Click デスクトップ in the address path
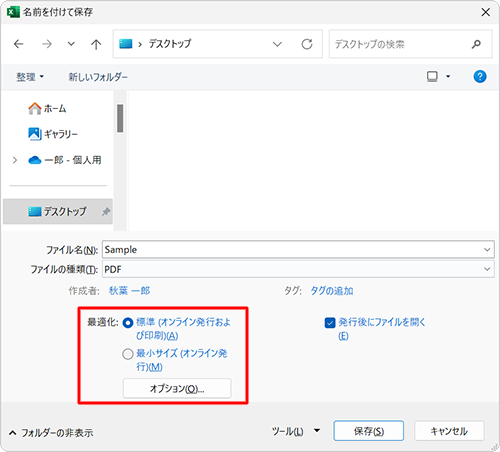The image size is (500, 452). coord(170,44)
